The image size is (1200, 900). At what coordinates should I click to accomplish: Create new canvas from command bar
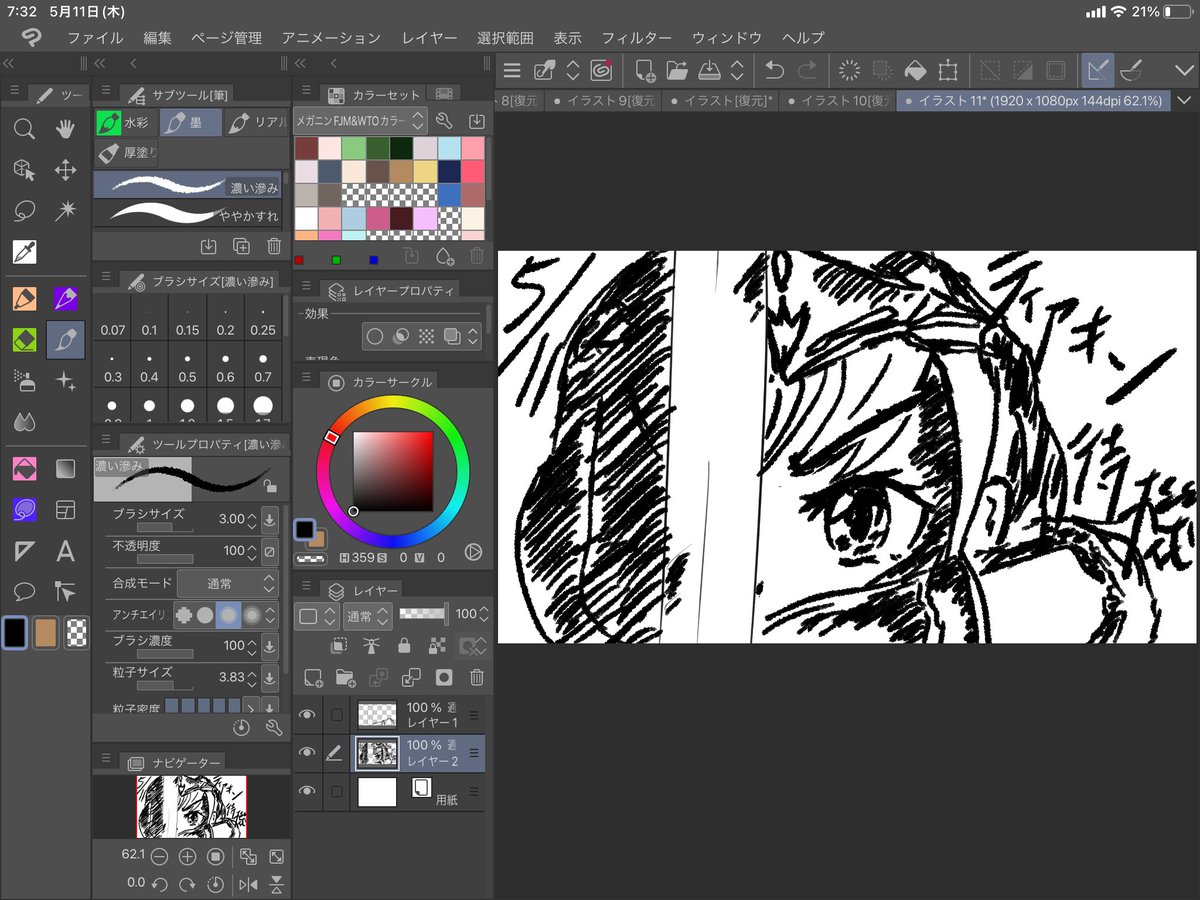[x=645, y=70]
